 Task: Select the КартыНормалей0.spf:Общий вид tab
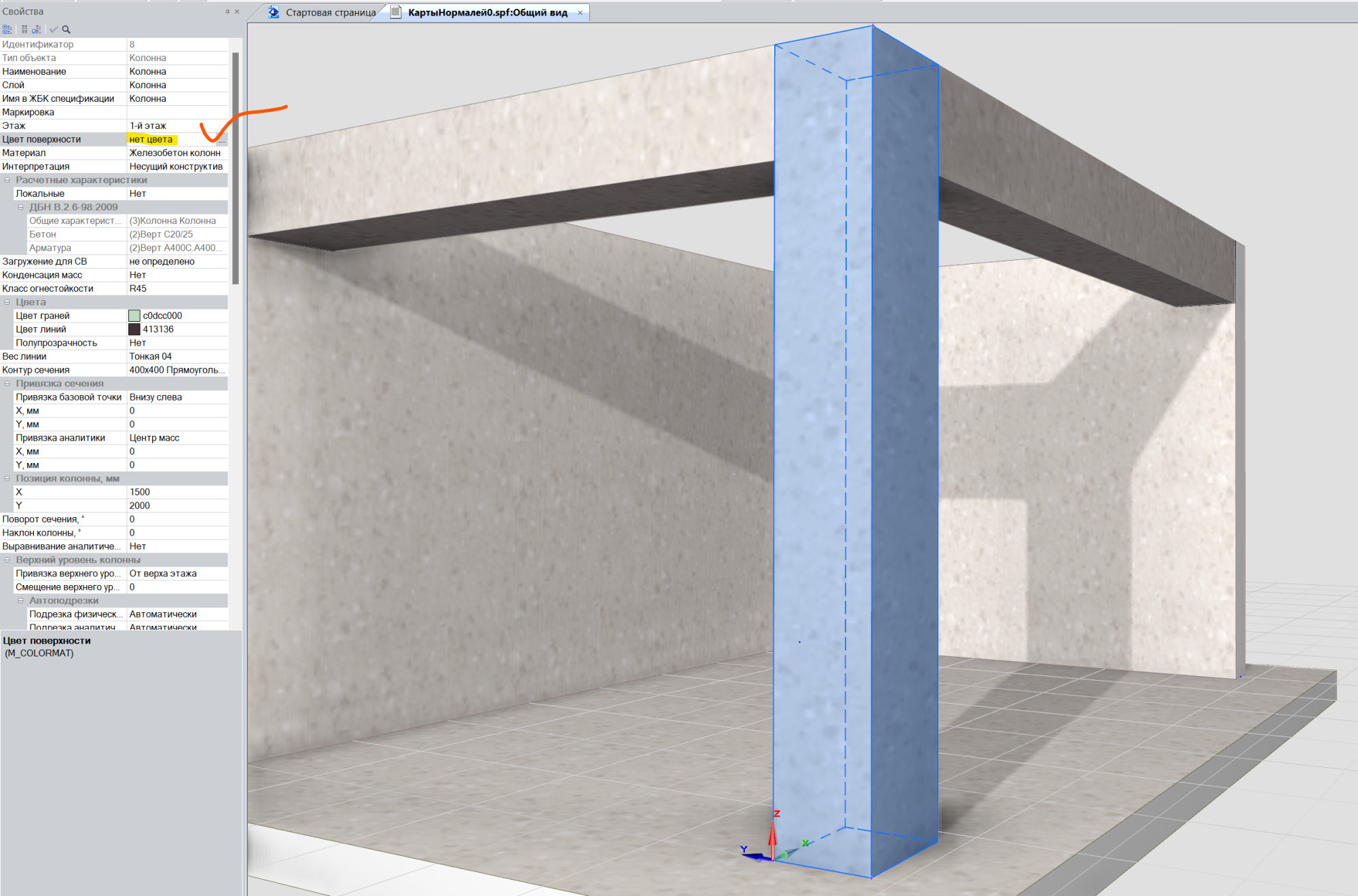[x=487, y=12]
